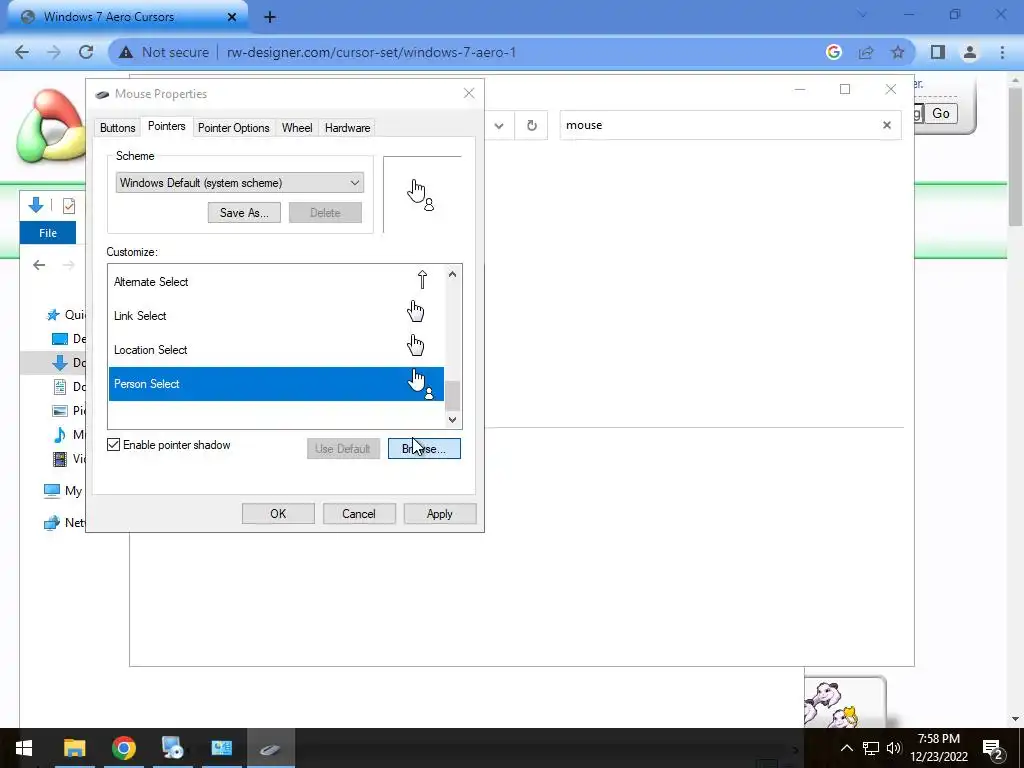This screenshot has height=768, width=1024.
Task: Open Chrome profile icon
Action: pyautogui.click(x=970, y=52)
